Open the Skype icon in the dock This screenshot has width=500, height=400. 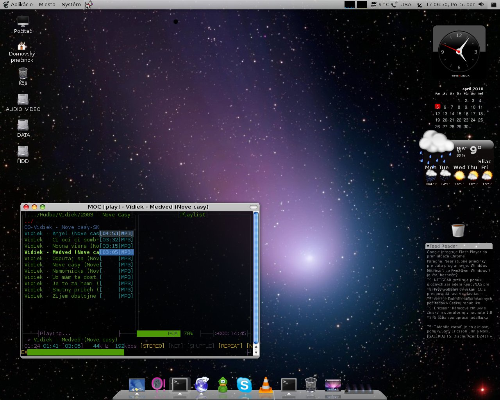244,385
